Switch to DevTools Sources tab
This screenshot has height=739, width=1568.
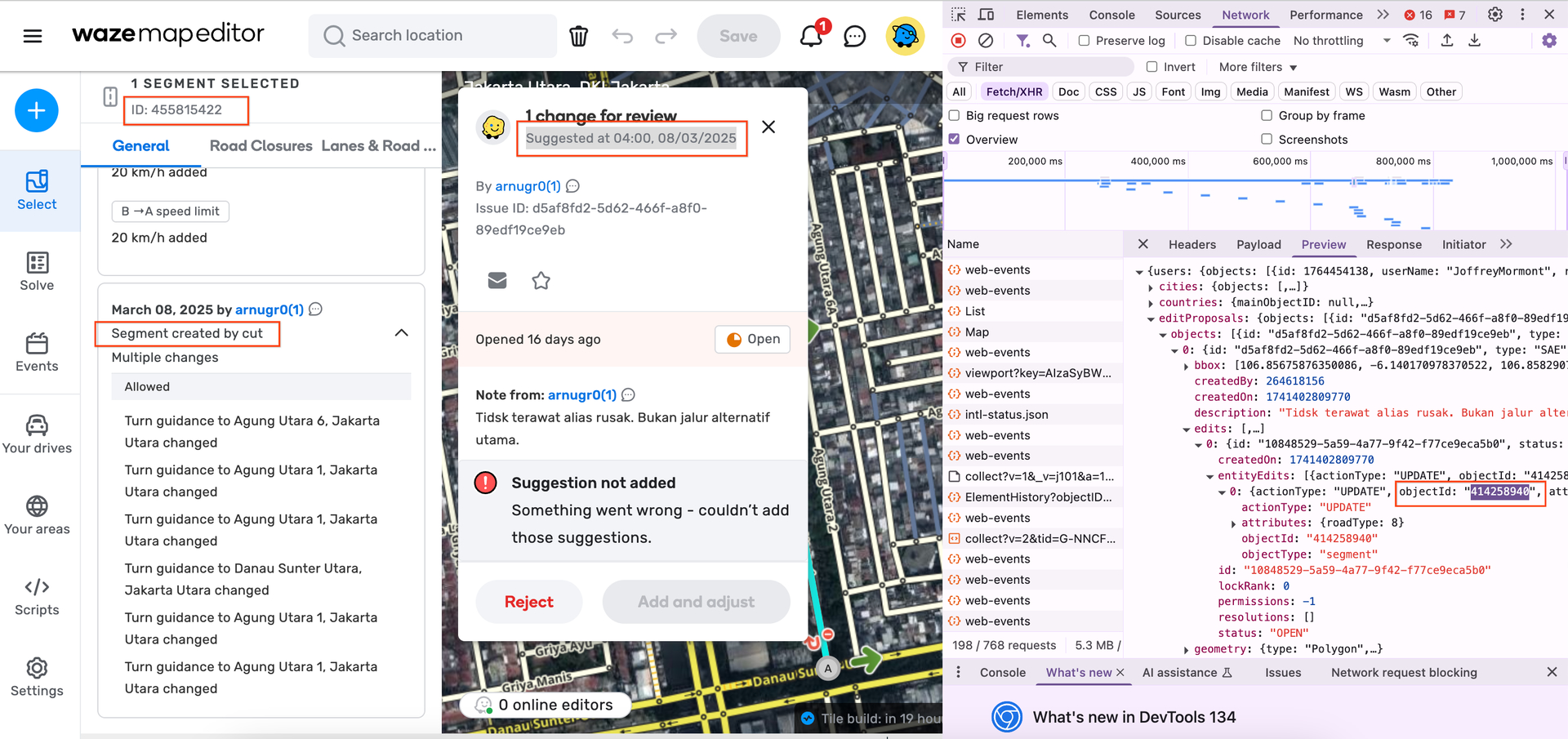tap(1178, 15)
